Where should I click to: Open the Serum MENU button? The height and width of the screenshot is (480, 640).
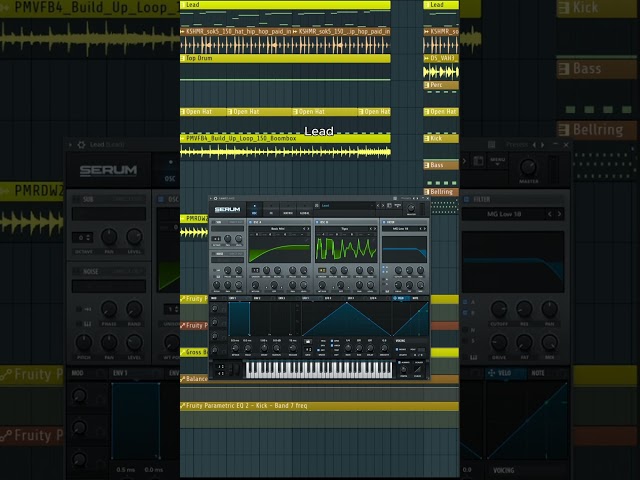(x=398, y=205)
